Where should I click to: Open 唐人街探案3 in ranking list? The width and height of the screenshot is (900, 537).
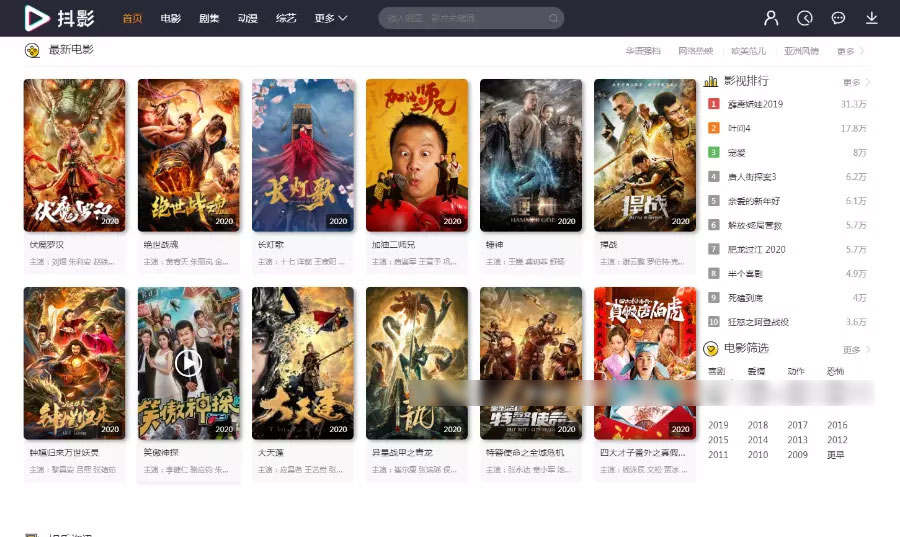(752, 177)
